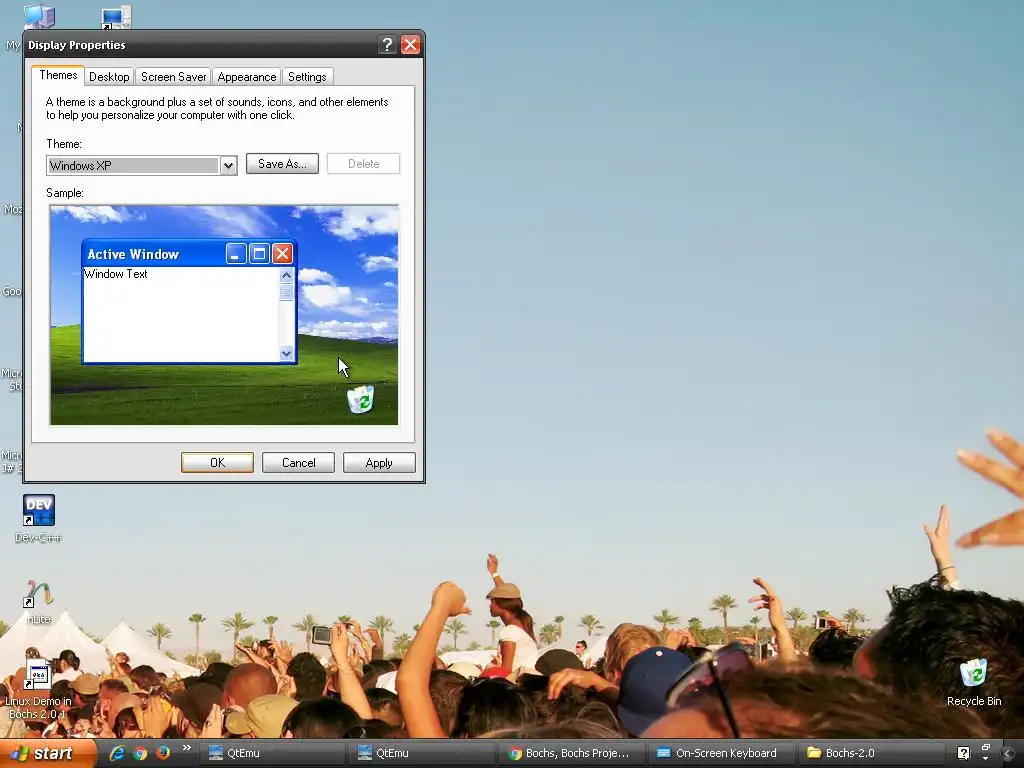Open the Settings tab
The image size is (1024, 768).
click(307, 77)
